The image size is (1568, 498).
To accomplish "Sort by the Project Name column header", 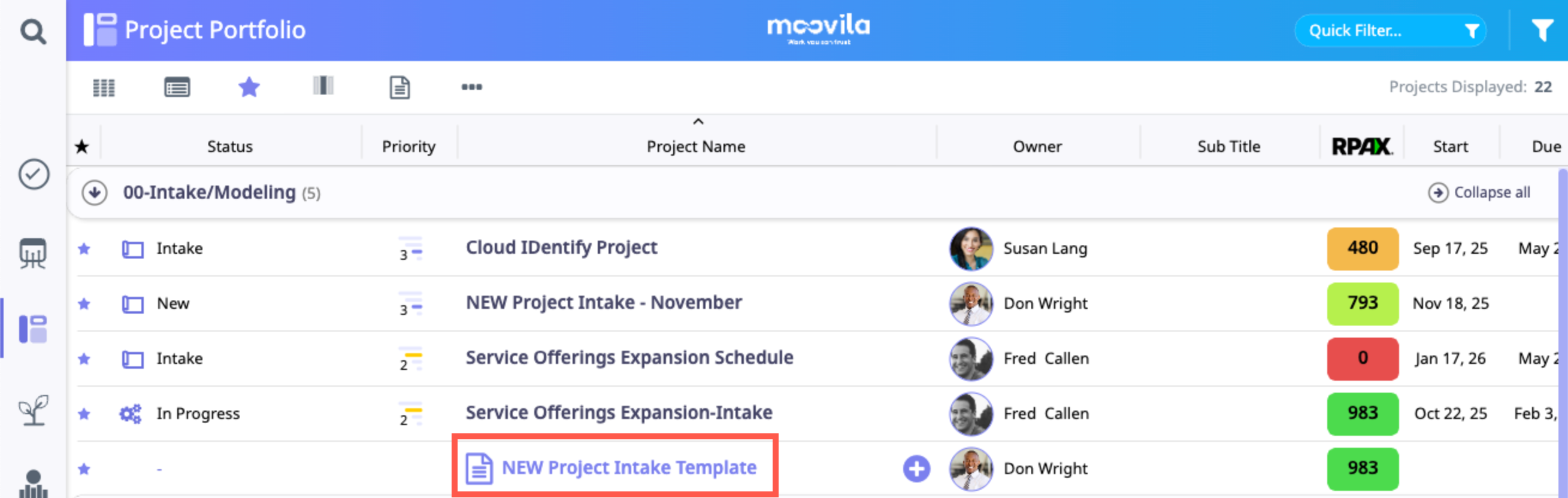I will tap(696, 147).
